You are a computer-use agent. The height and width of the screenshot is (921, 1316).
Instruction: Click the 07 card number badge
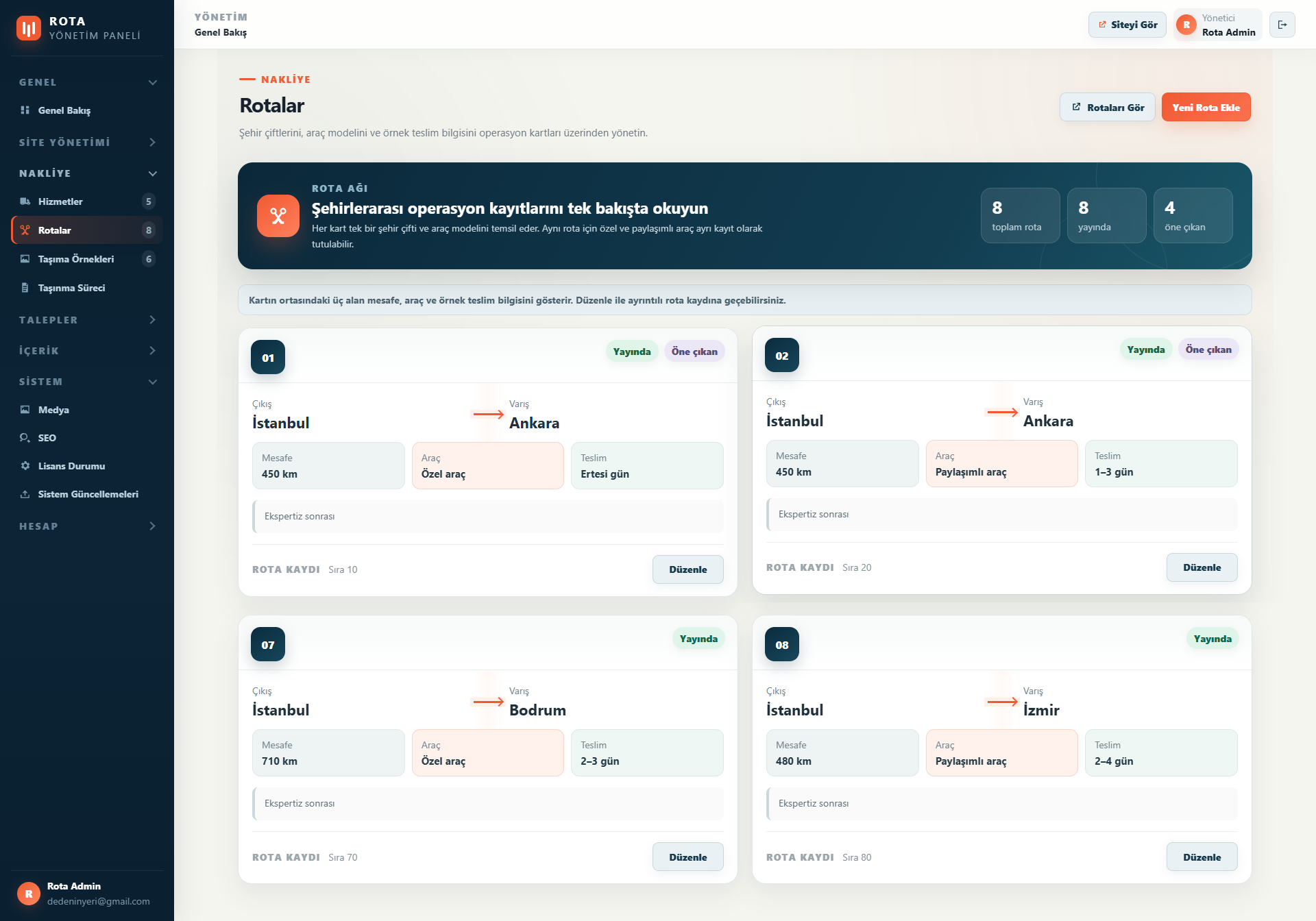pos(268,644)
